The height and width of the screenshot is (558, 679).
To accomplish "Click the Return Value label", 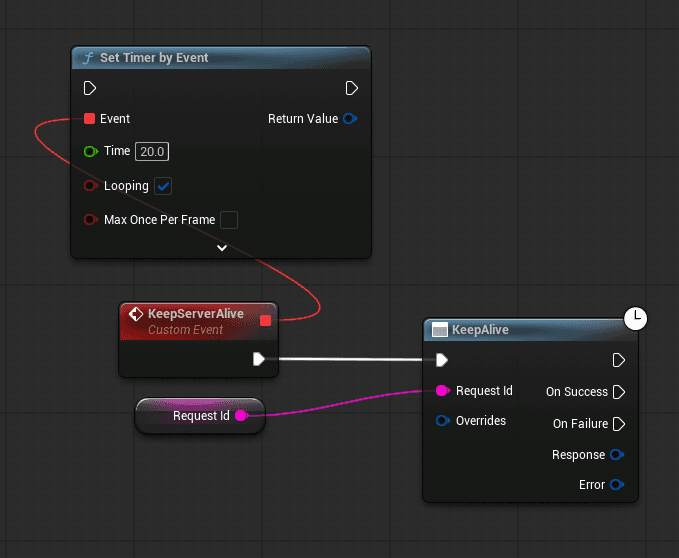I will tap(303, 119).
